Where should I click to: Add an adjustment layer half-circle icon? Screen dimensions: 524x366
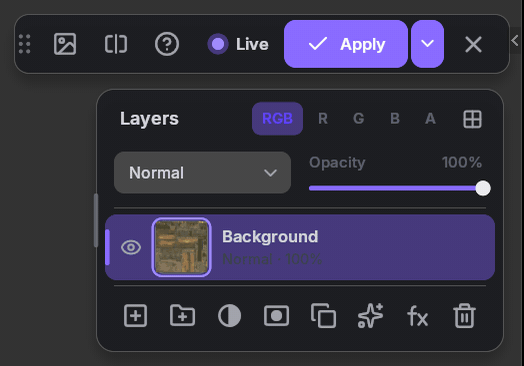[x=229, y=315]
